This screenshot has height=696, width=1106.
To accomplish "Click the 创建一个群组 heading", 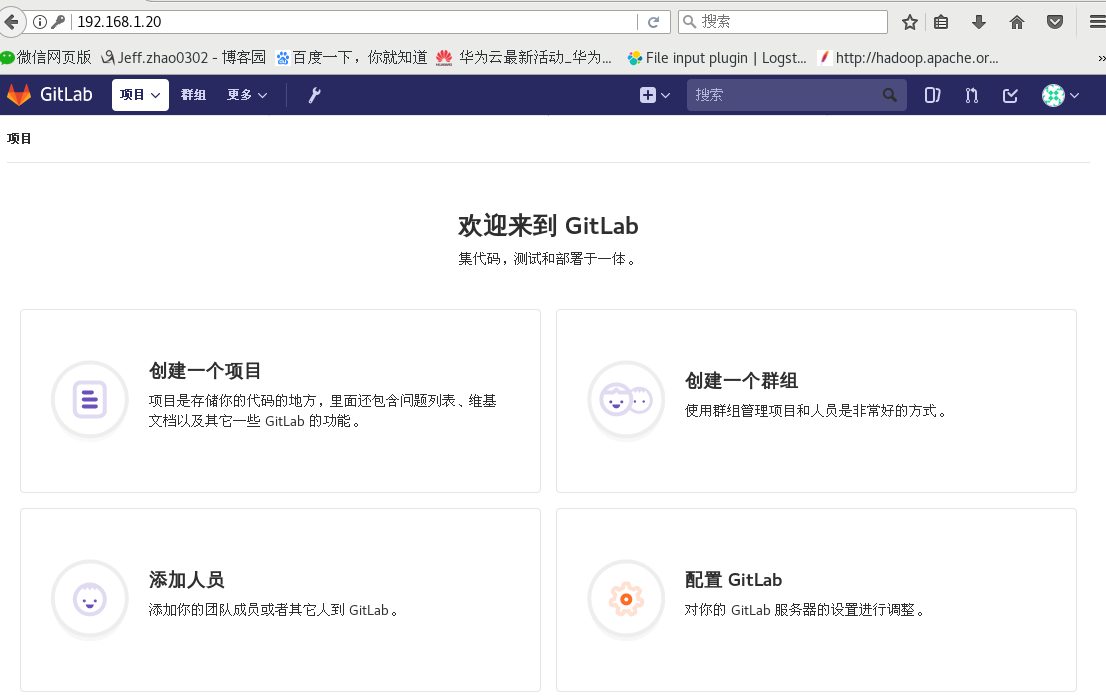I will tap(741, 381).
